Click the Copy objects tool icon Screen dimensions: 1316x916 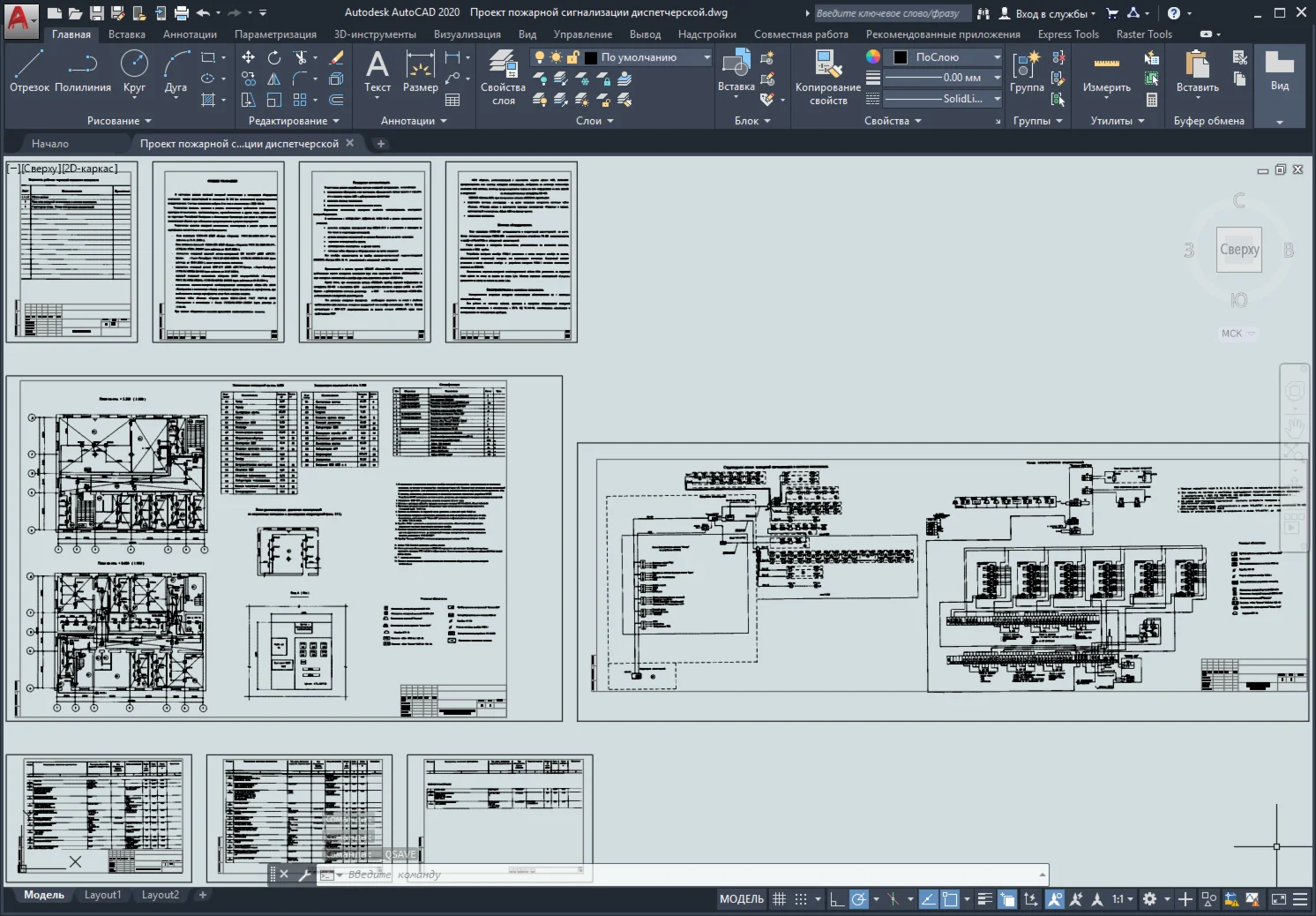pos(249,79)
